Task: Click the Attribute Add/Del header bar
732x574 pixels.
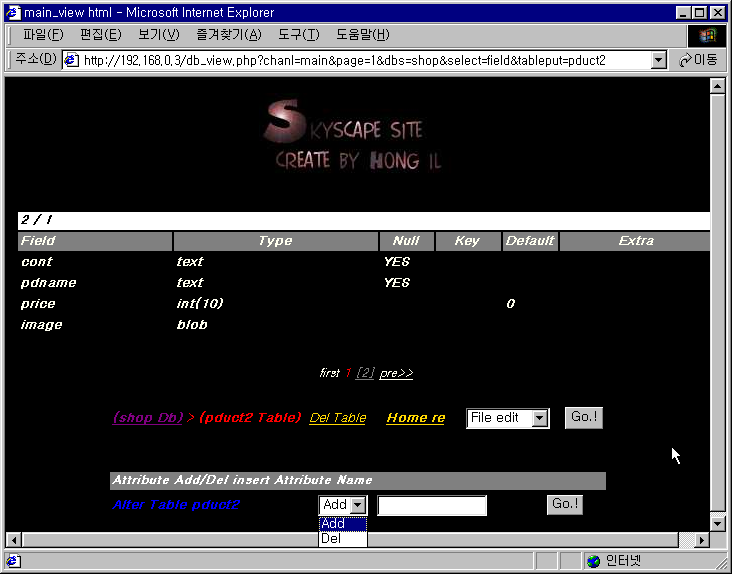Action: (x=358, y=481)
